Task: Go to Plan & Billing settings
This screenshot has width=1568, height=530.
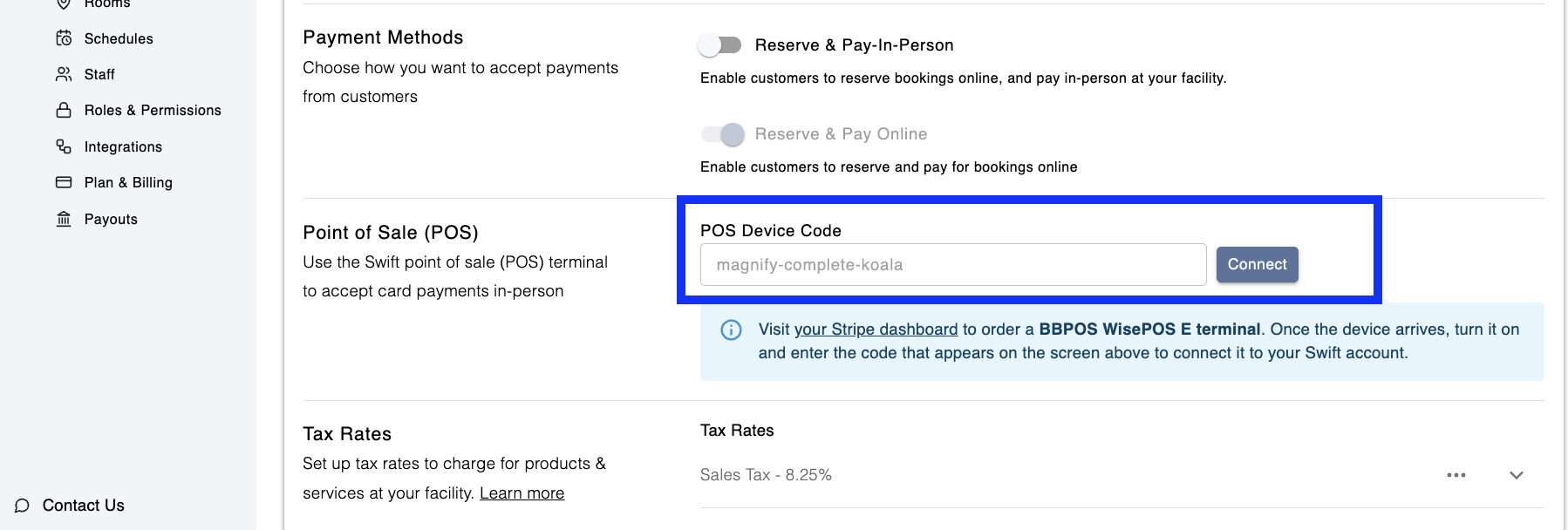Action: pyautogui.click(x=128, y=183)
